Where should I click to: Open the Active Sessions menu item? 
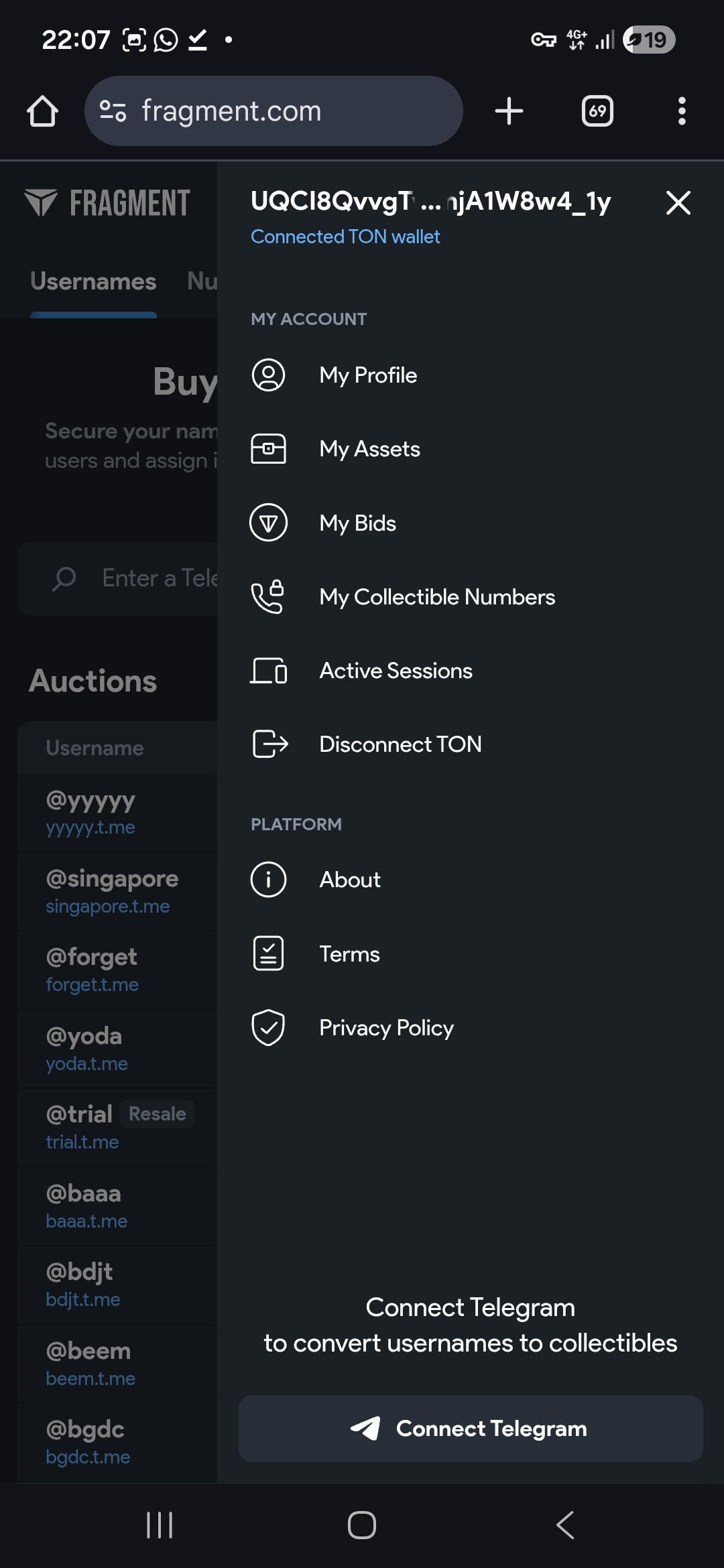396,671
